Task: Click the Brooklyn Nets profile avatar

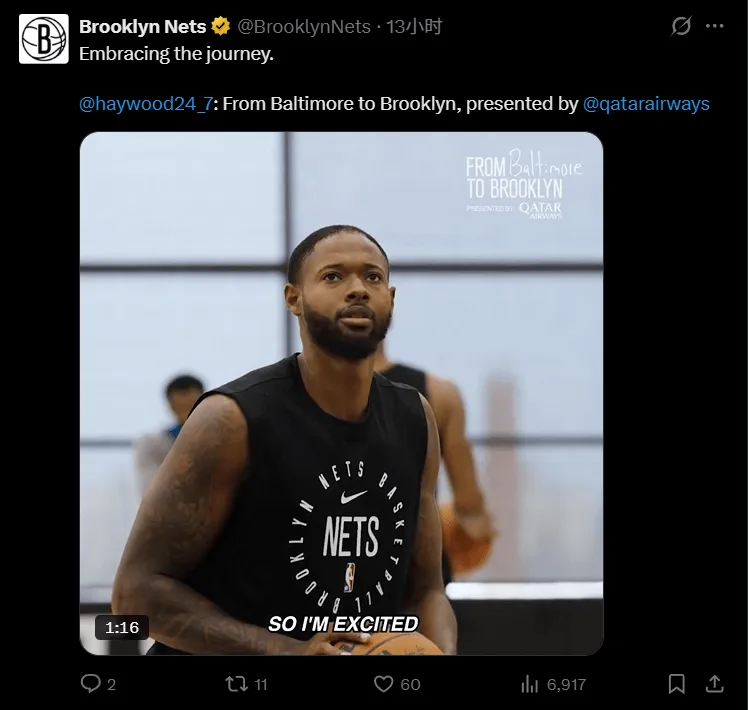Action: pyautogui.click(x=44, y=39)
